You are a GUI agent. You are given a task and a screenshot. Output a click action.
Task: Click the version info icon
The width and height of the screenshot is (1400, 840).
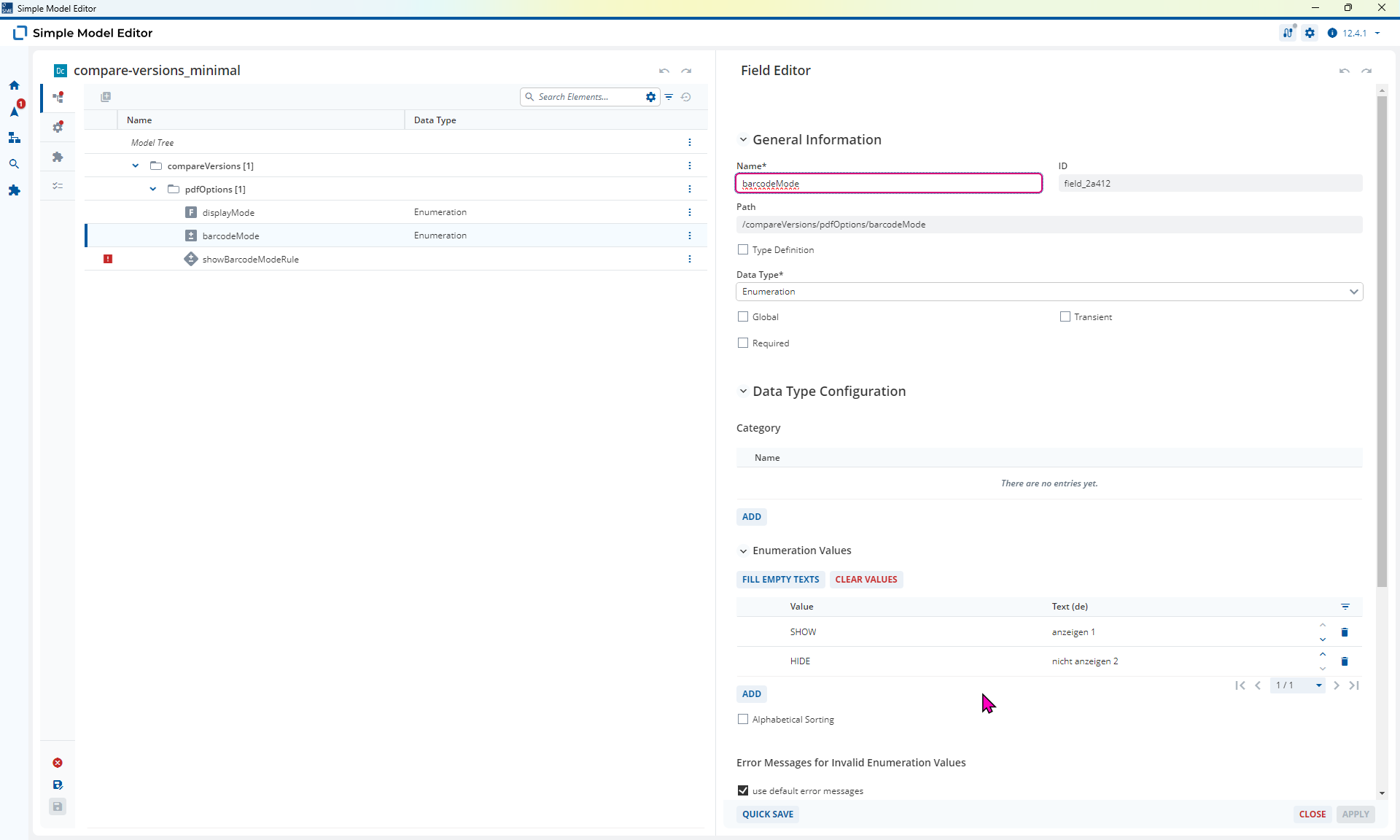[x=1332, y=33]
